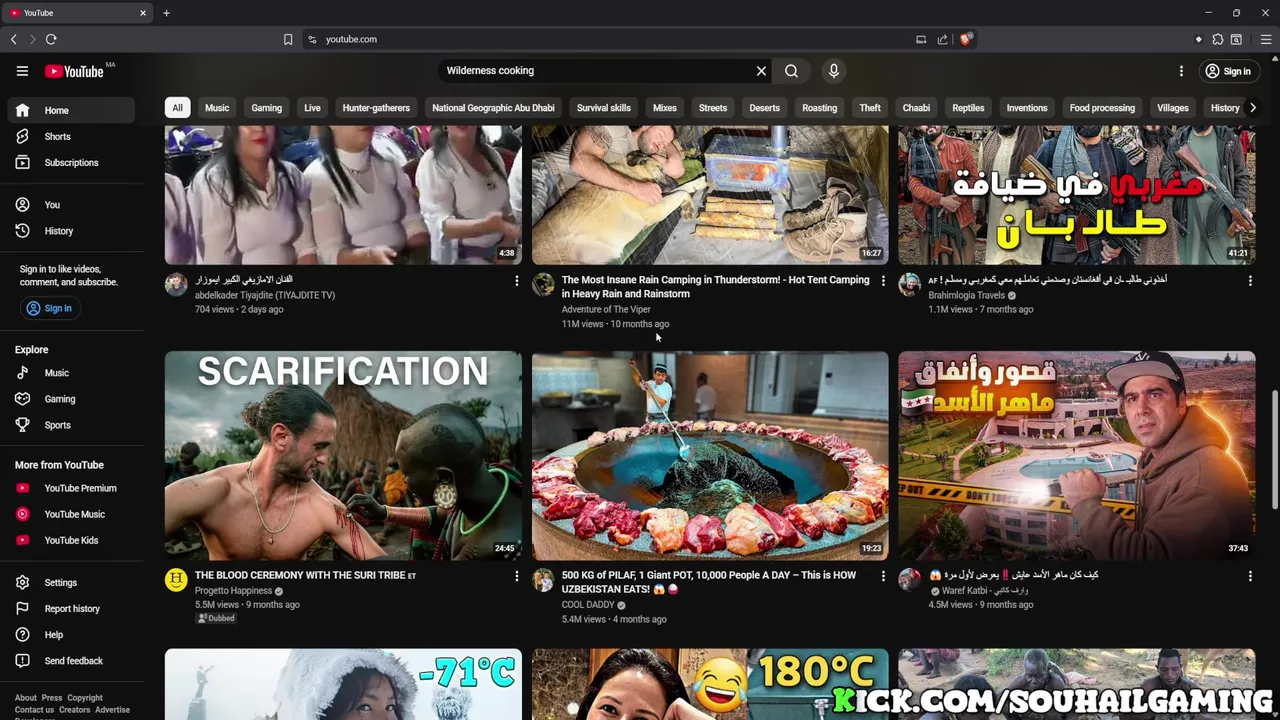Select the All filter chip
1280x720 pixels.
[x=177, y=108]
